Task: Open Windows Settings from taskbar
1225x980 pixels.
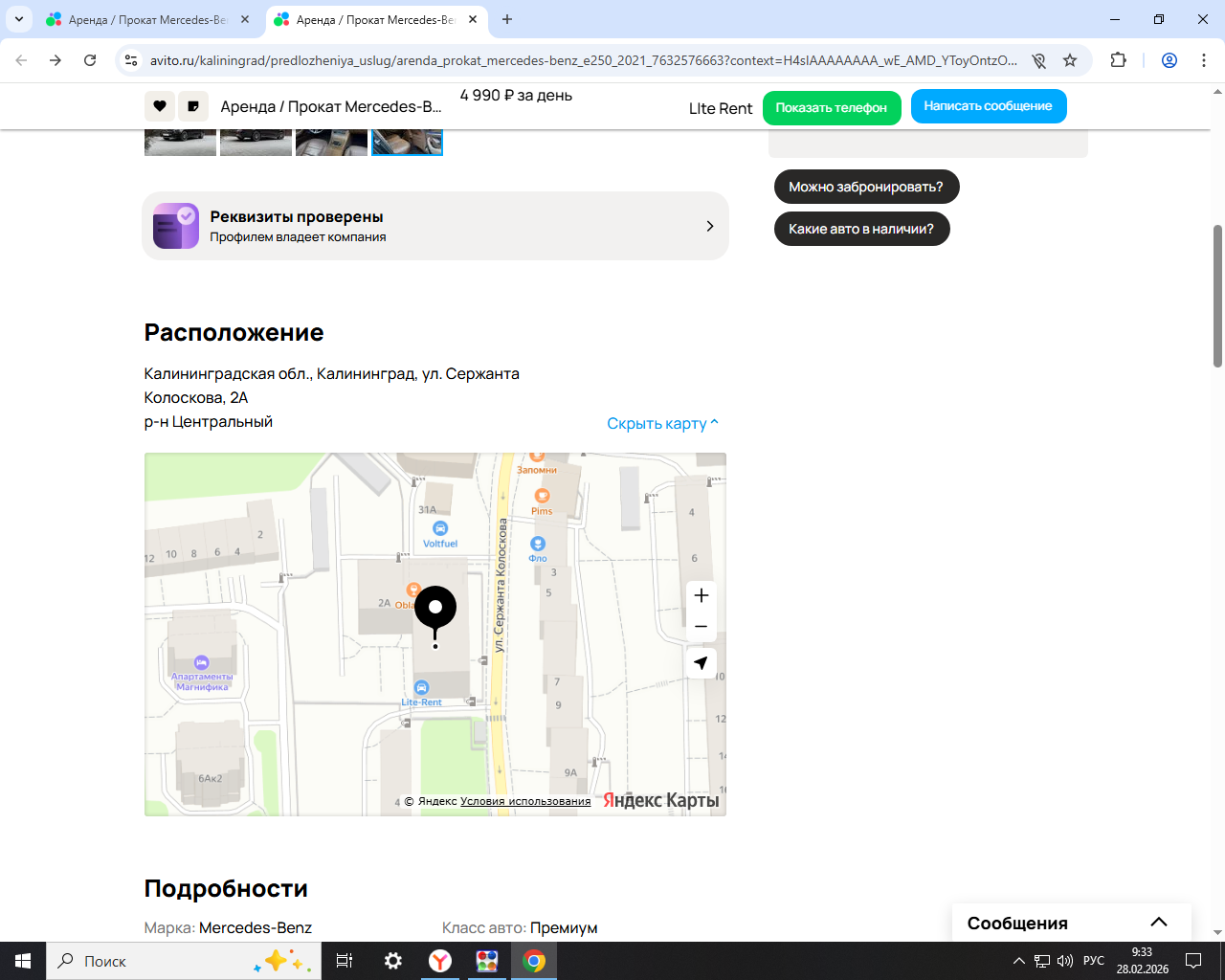Action: pos(393,961)
